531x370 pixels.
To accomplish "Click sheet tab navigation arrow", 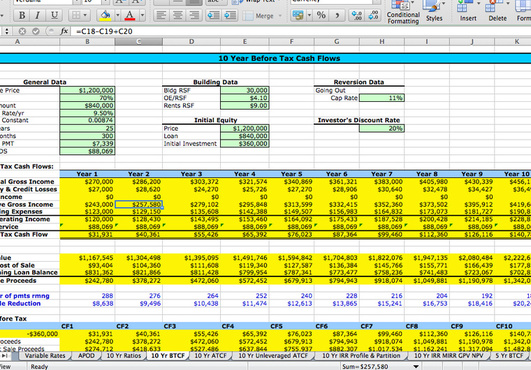I will tap(5, 356).
